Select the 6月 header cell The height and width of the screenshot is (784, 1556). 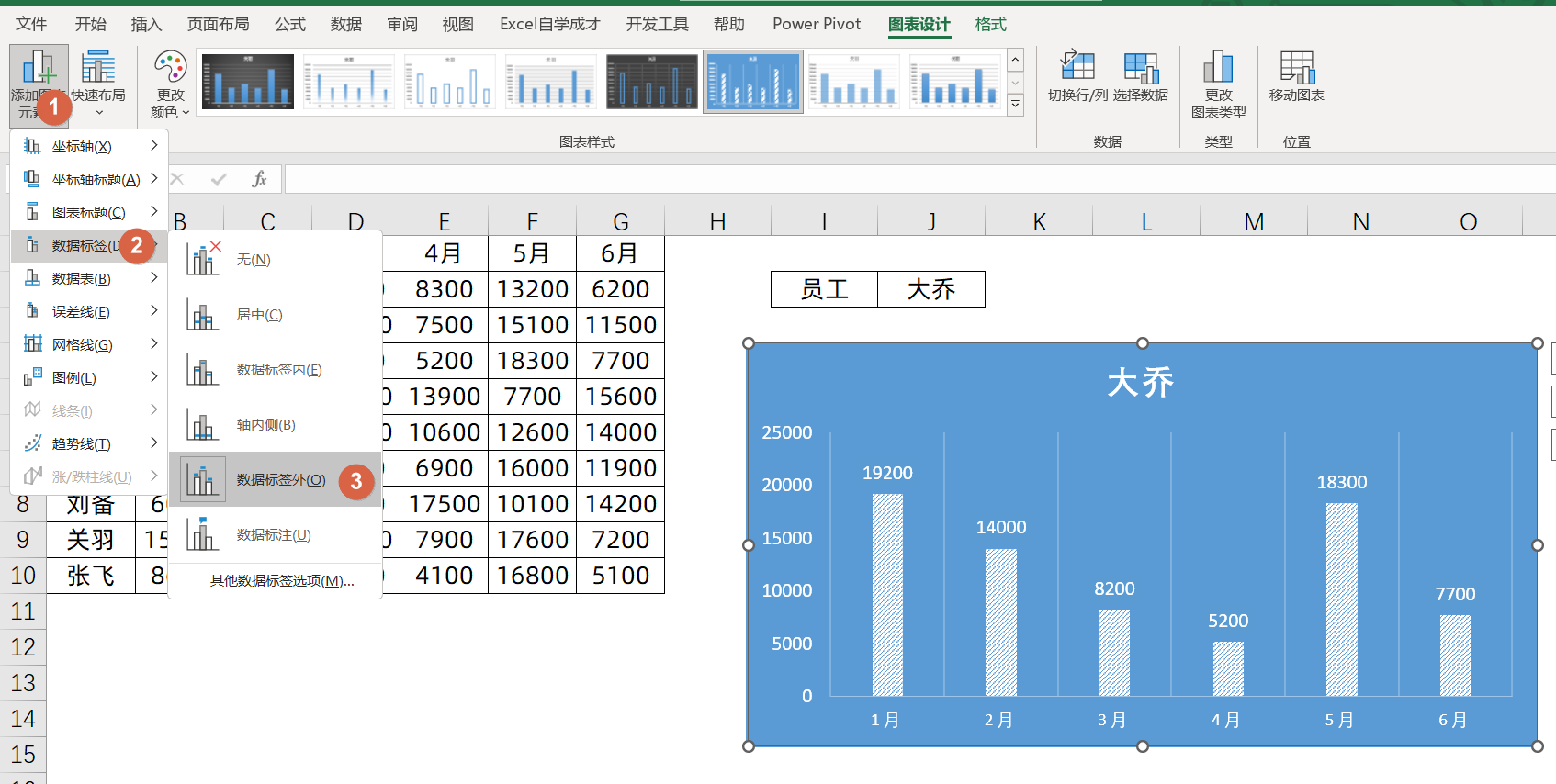click(x=621, y=253)
